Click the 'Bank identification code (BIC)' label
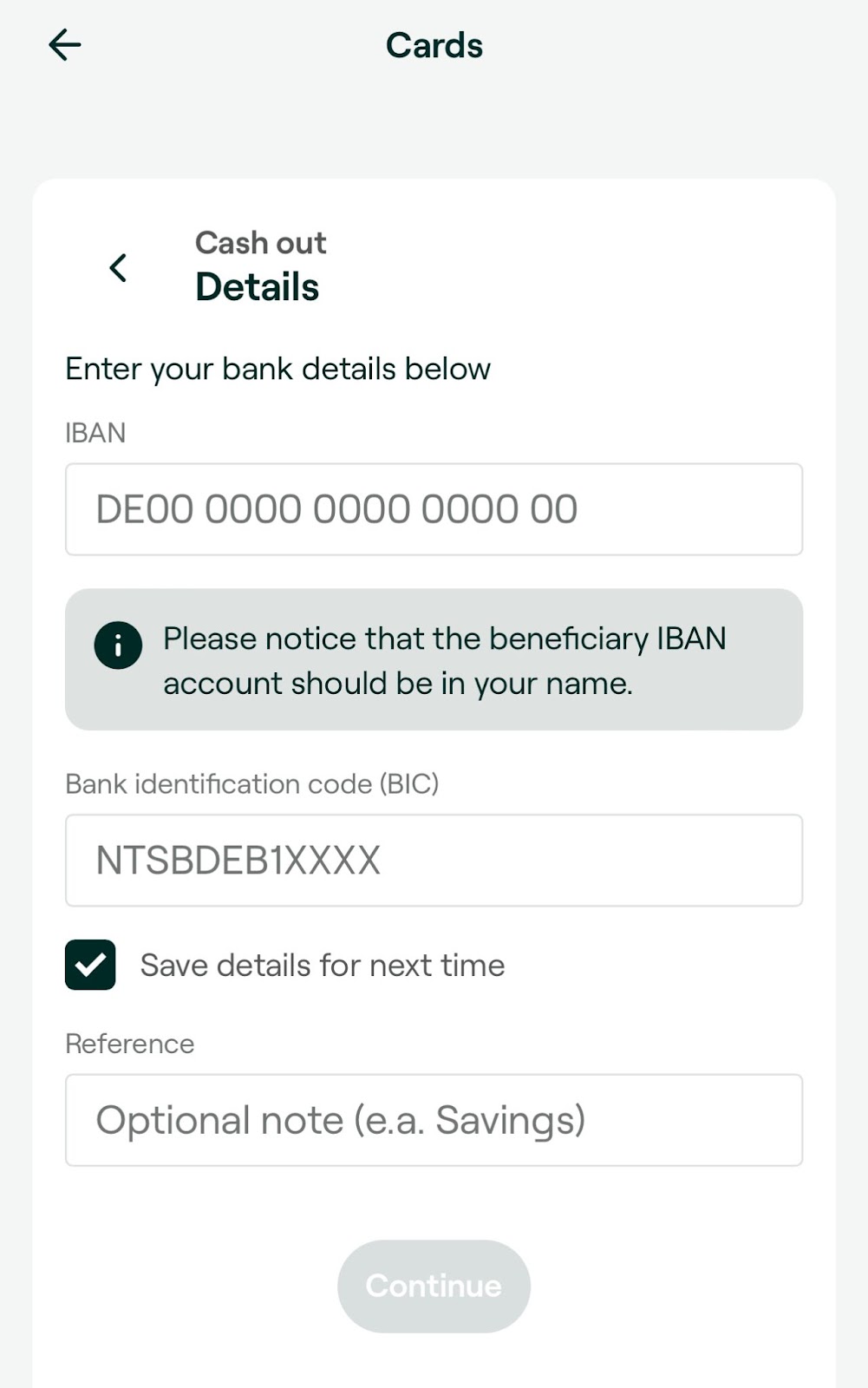Viewport: 868px width, 1388px height. [x=252, y=784]
